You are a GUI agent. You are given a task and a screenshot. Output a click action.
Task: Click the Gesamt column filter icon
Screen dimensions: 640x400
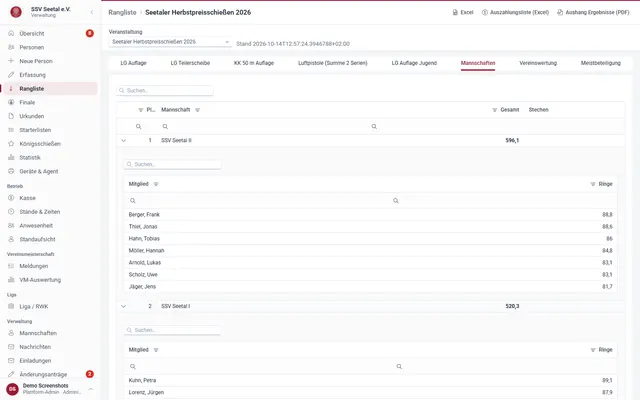tap(494, 110)
